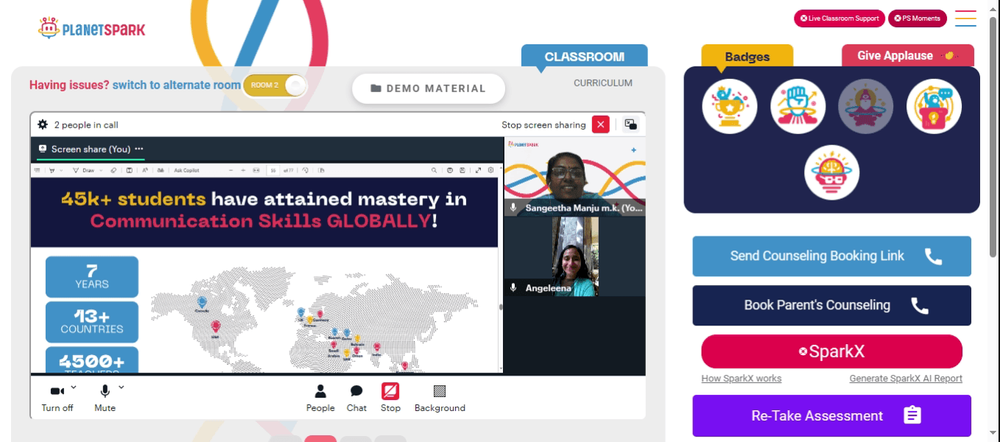Award the raised fist badge
The height and width of the screenshot is (442, 1000).
(x=798, y=107)
